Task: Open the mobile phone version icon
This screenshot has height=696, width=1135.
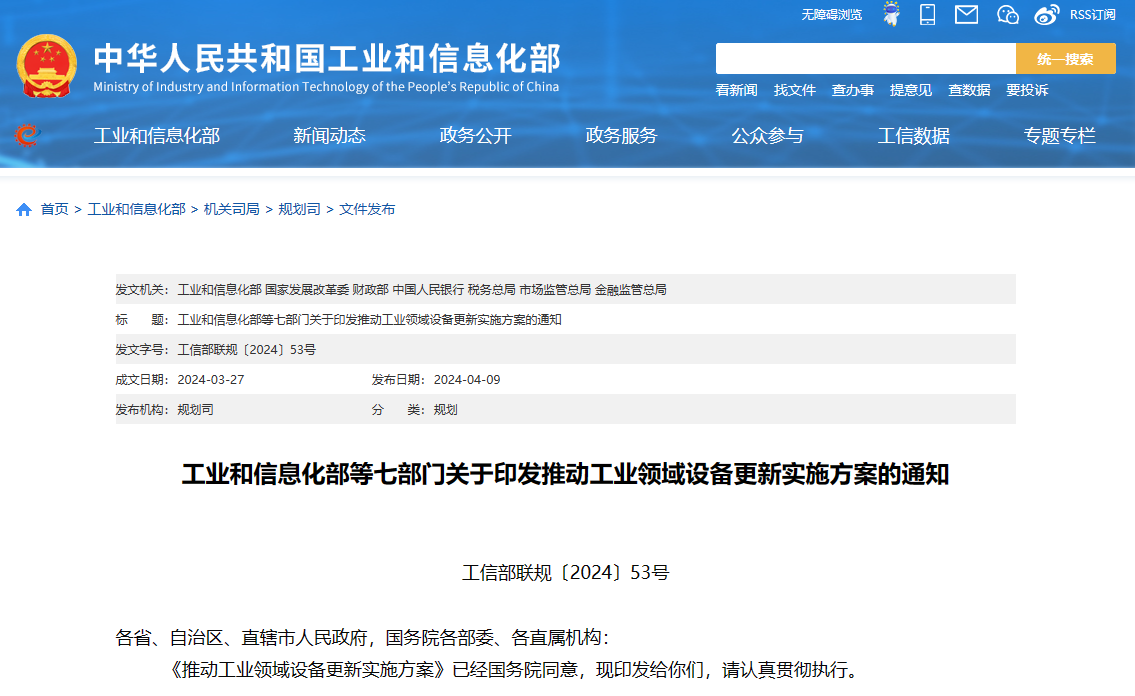Action: (928, 14)
